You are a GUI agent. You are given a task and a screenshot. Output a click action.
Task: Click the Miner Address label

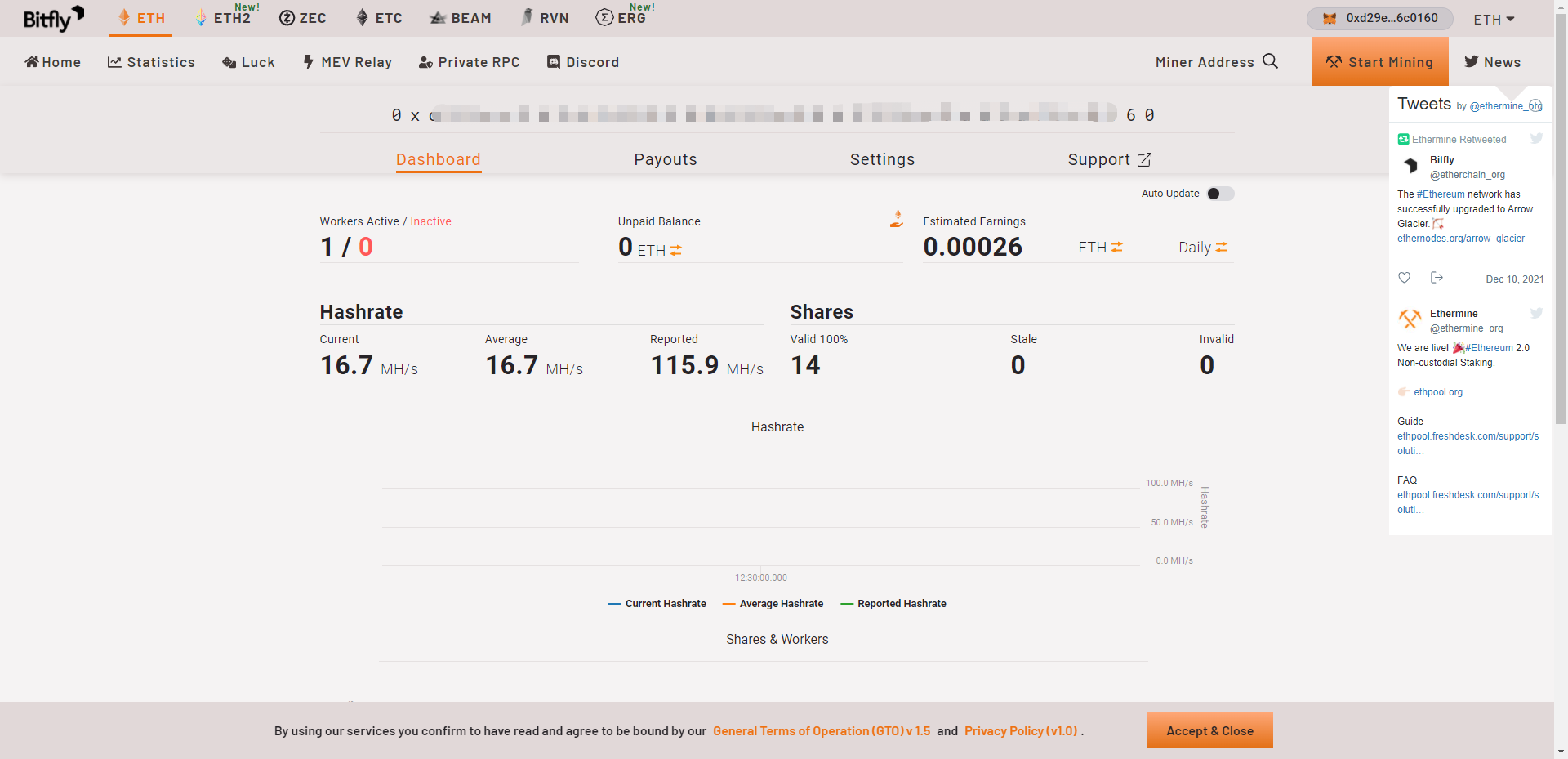1205,62
